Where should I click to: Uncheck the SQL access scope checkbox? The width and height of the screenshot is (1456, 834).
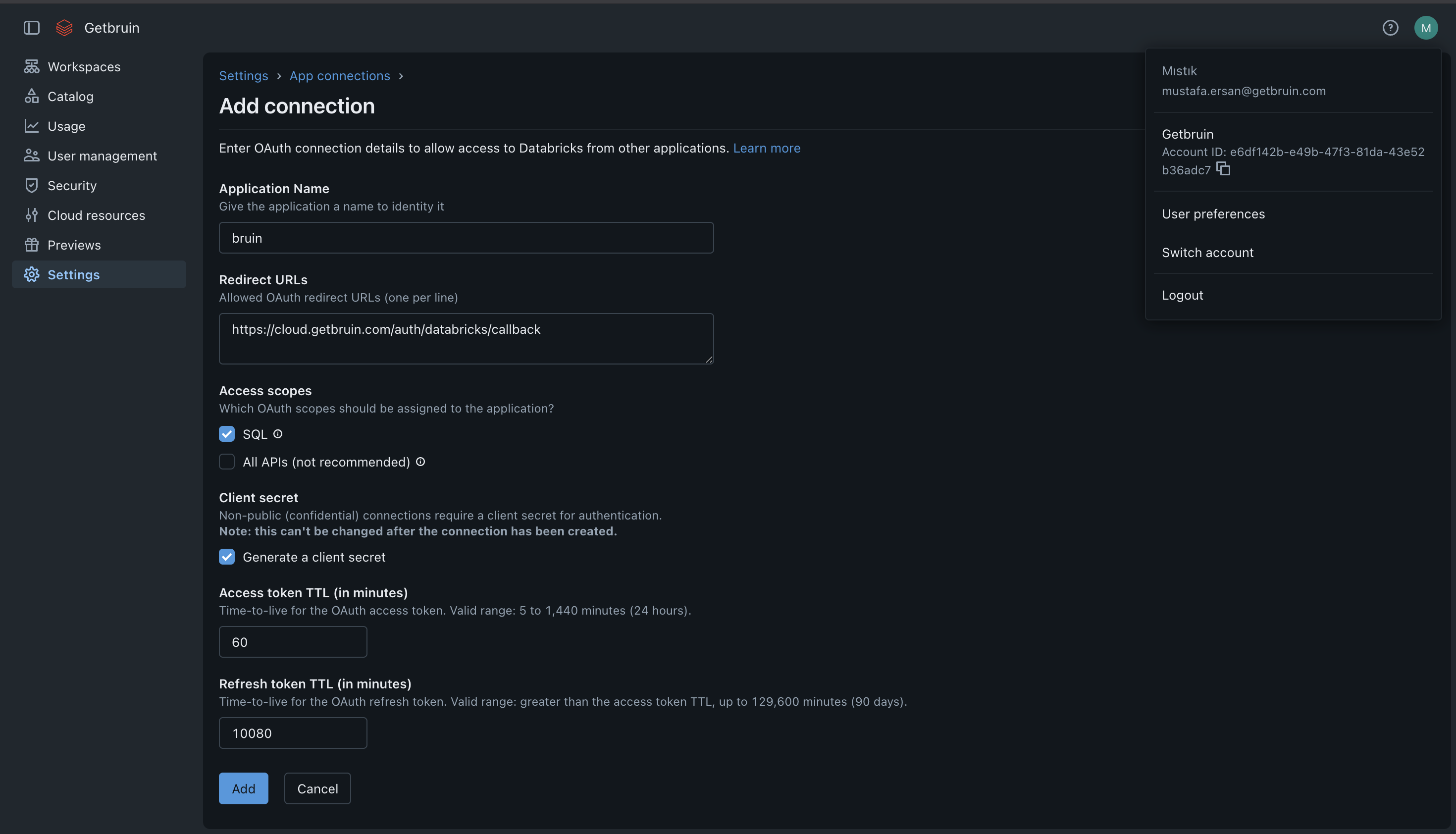pyautogui.click(x=227, y=434)
